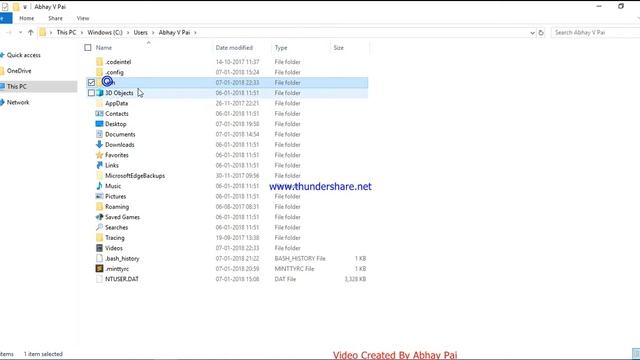This screenshot has width=640, height=360.
Task: Toggle the select all items checkbox
Action: coord(88,48)
